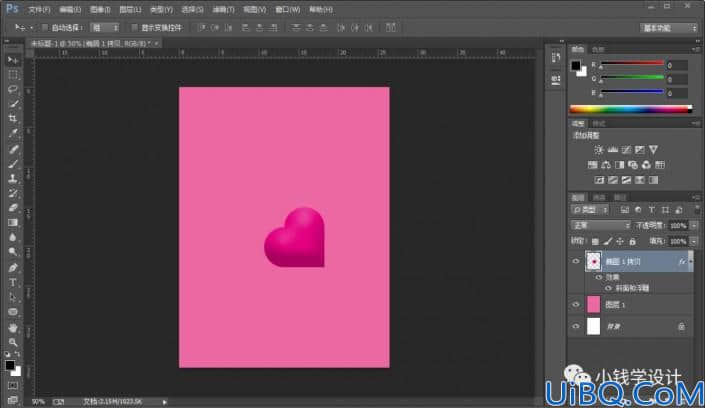
Task: Select the History Brush tool
Action: click(x=13, y=193)
